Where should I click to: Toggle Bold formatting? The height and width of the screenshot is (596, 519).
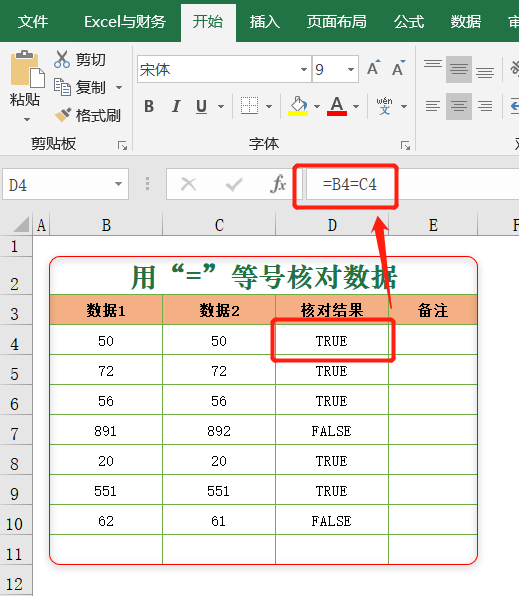pyautogui.click(x=149, y=106)
